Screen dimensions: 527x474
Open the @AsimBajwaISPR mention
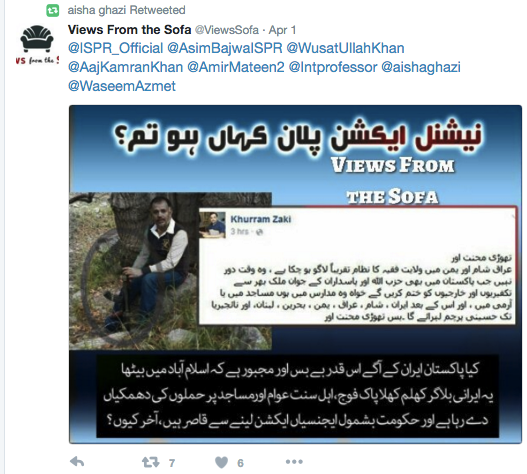[x=225, y=48]
